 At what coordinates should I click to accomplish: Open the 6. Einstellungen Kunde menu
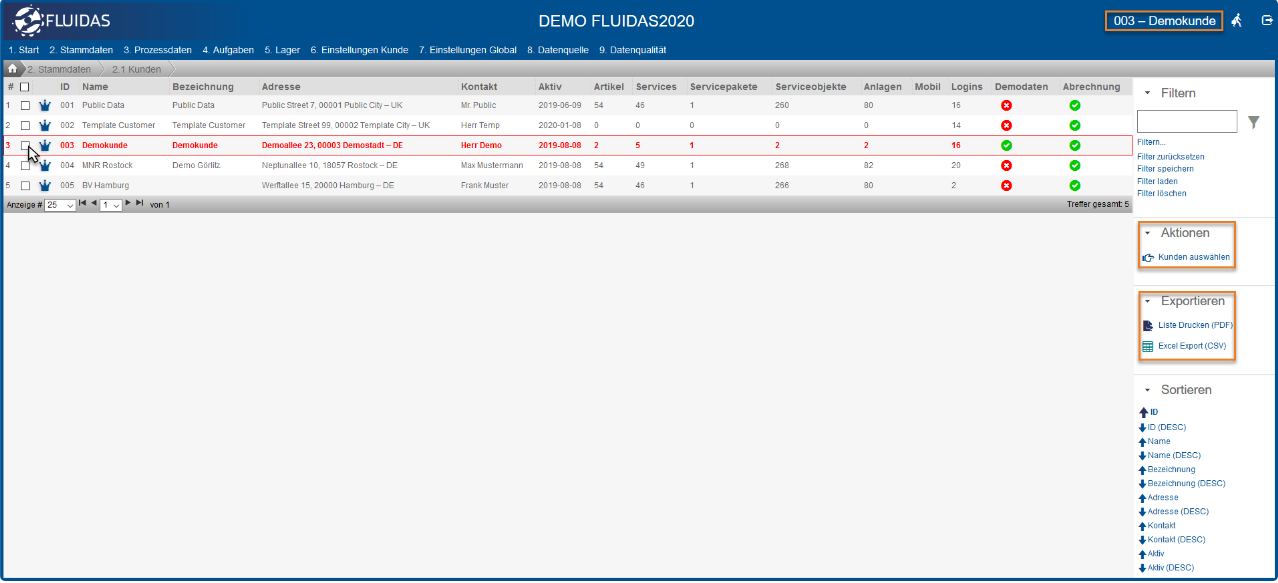point(358,50)
